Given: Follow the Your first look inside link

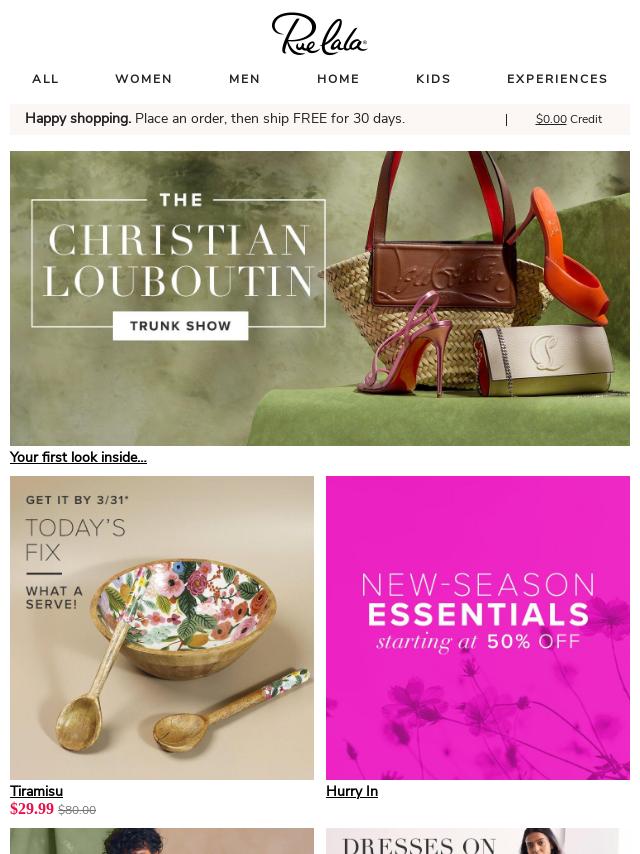Looking at the screenshot, I should pyautogui.click(x=78, y=458).
